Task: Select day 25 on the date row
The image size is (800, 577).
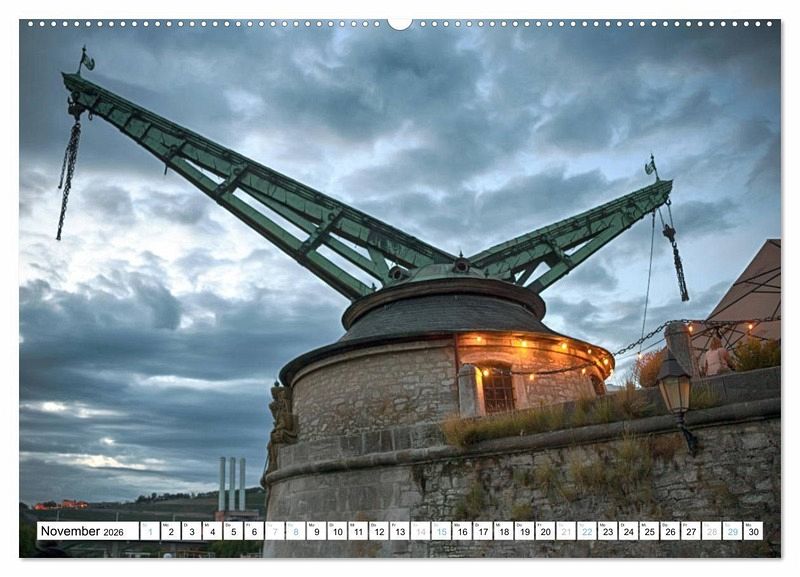Action: point(649,531)
